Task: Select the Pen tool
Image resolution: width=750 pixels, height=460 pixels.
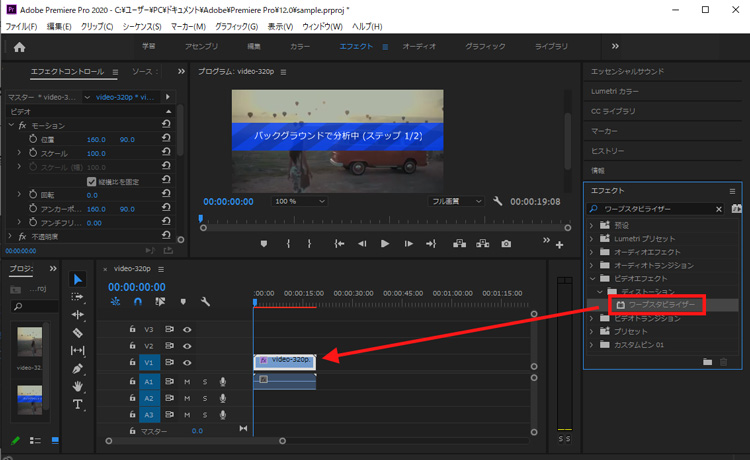Action: coord(78,368)
